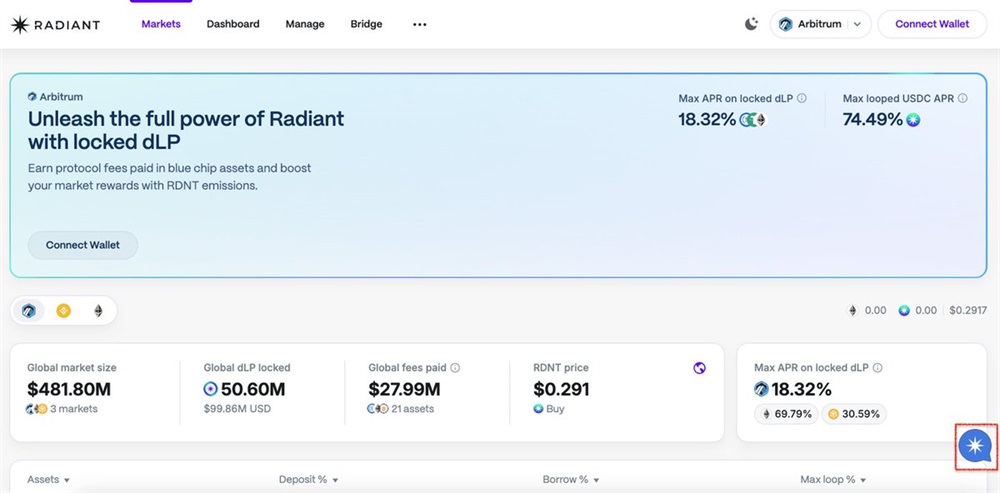Sort by Deposit % column

click(308, 480)
